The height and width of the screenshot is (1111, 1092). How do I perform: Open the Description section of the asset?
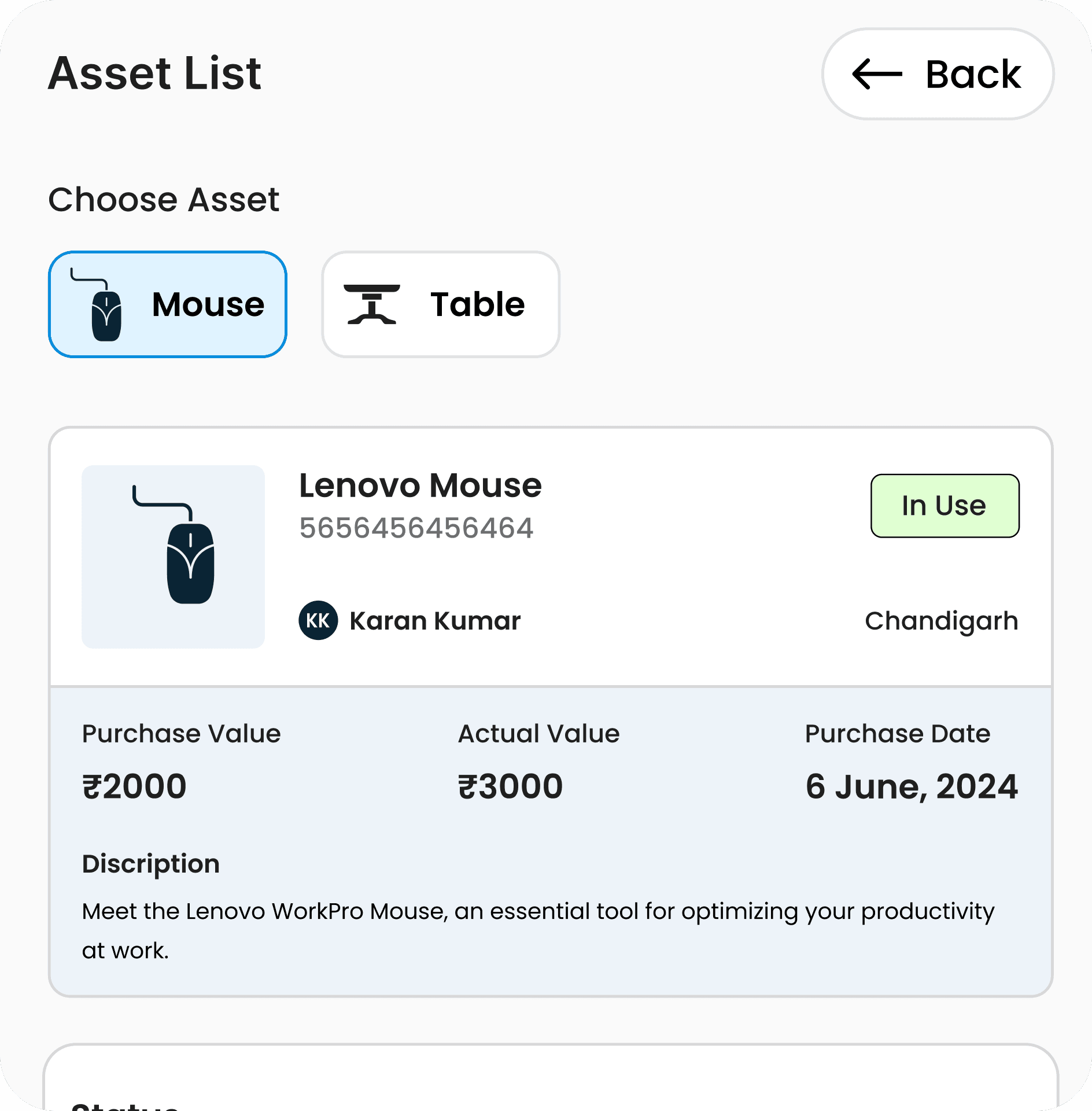pyautogui.click(x=151, y=863)
